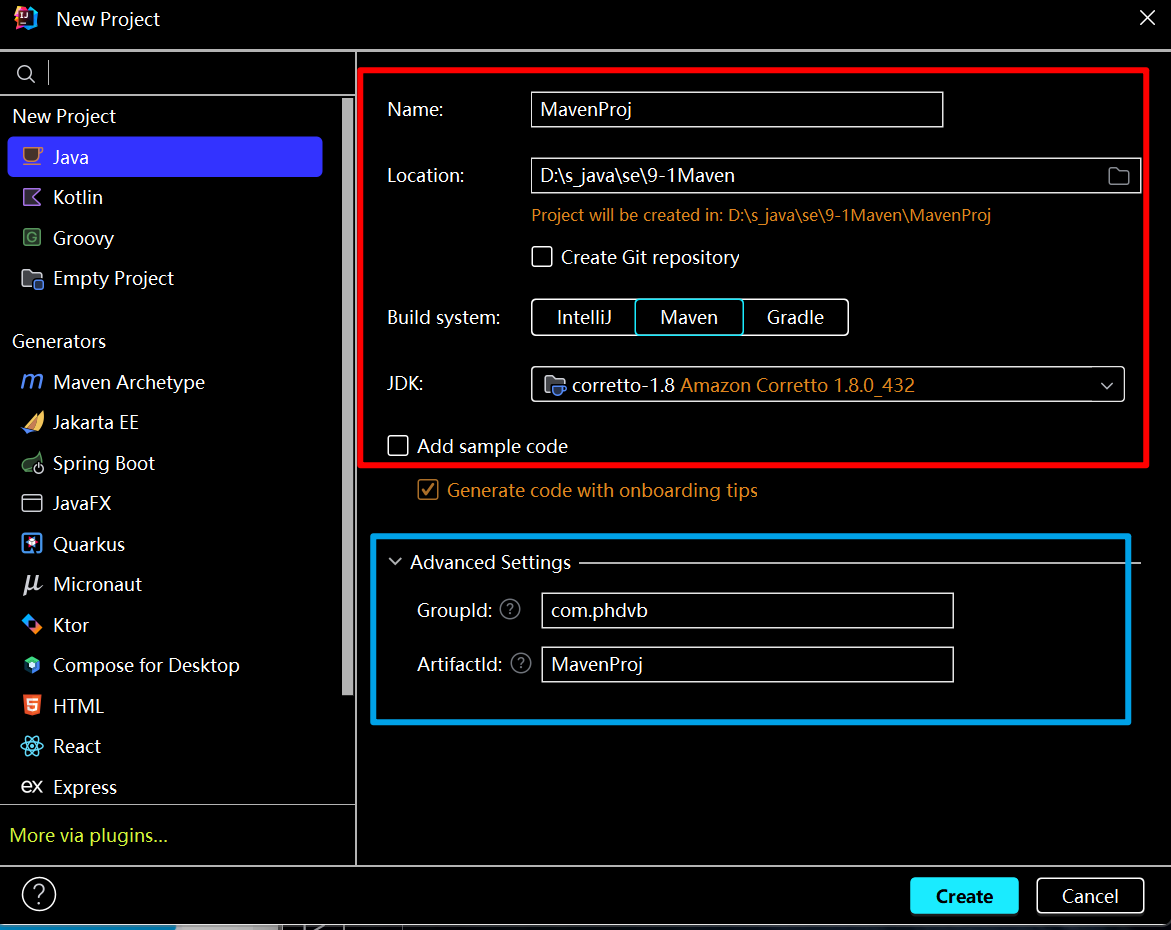Viewport: 1171px width, 930px height.
Task: Click the 'Build system:' label
Action: [x=444, y=317]
